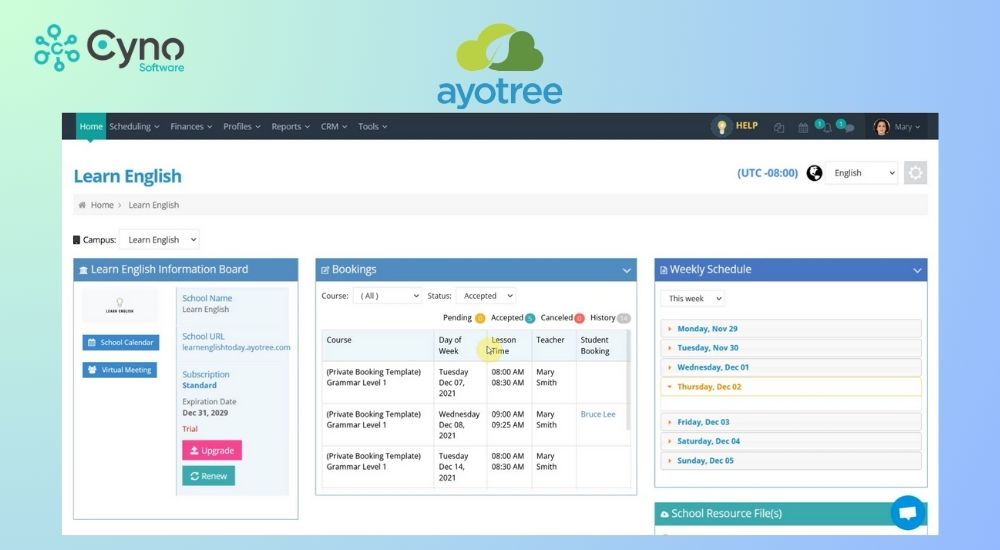
Task: Click the Campus building icon
Action: pyautogui.click(x=77, y=240)
